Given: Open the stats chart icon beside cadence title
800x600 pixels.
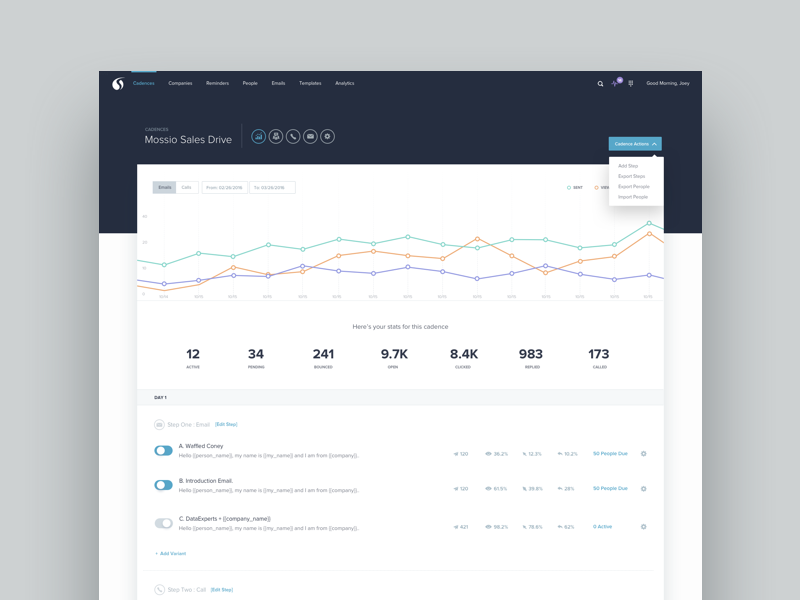Looking at the screenshot, I should [259, 137].
